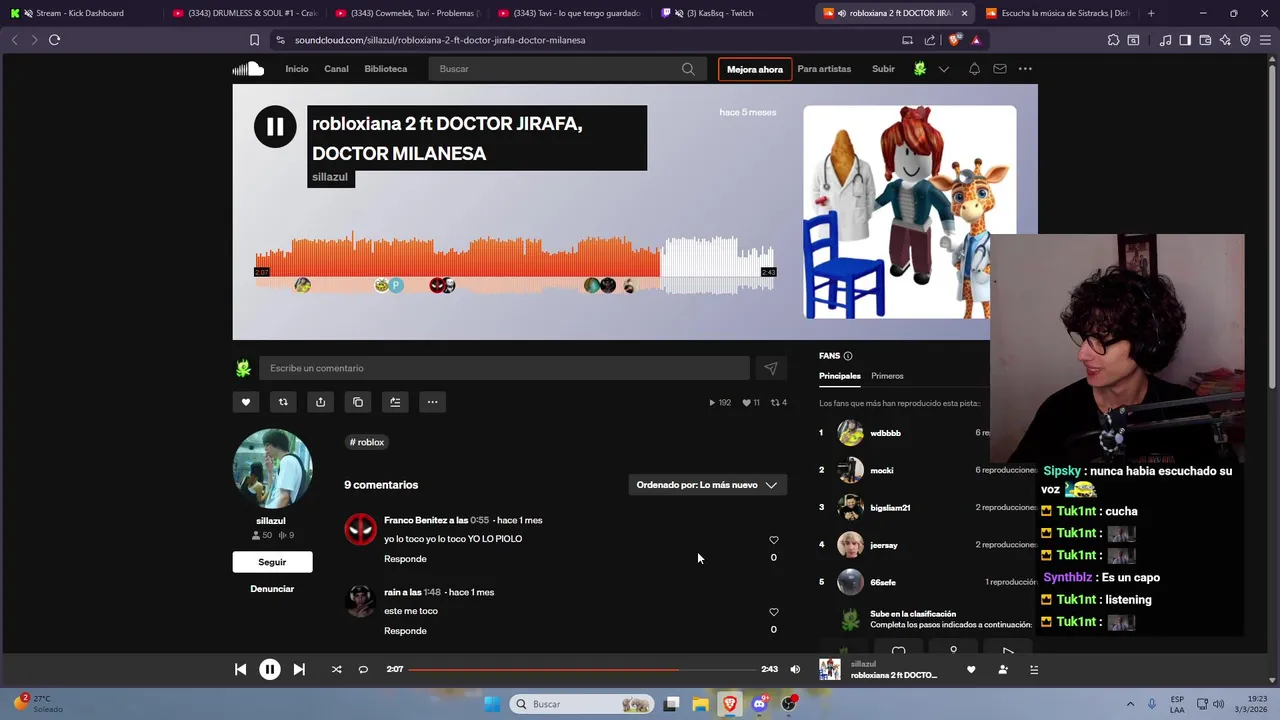1280x720 pixels.
Task: Reply to rain's comment
Action: coord(405,631)
